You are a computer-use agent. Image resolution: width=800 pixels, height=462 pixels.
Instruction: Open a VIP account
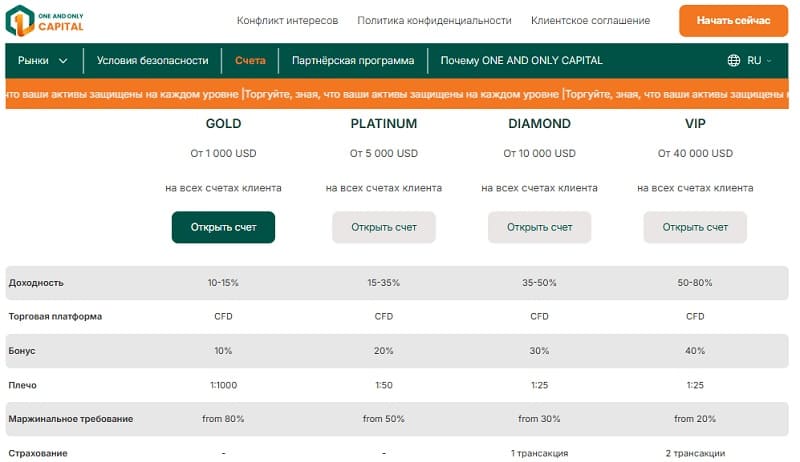[x=695, y=227]
